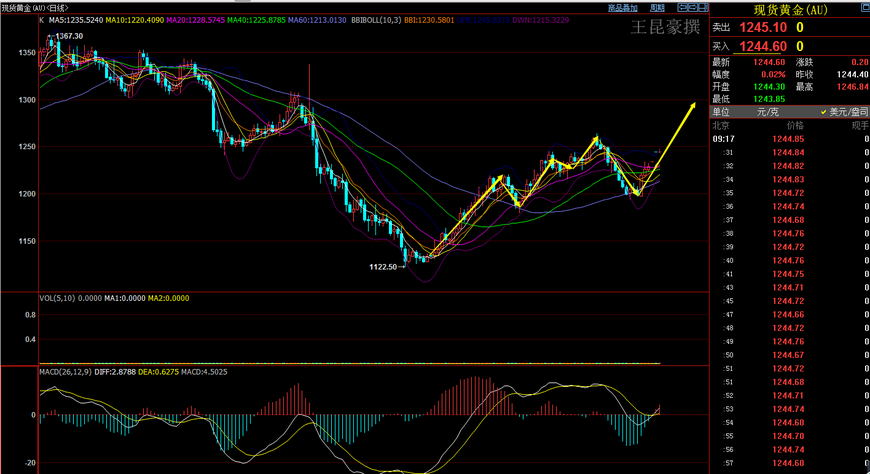Select the :31 tick row priced 1244.84
The image size is (870, 474).
pyautogui.click(x=790, y=153)
